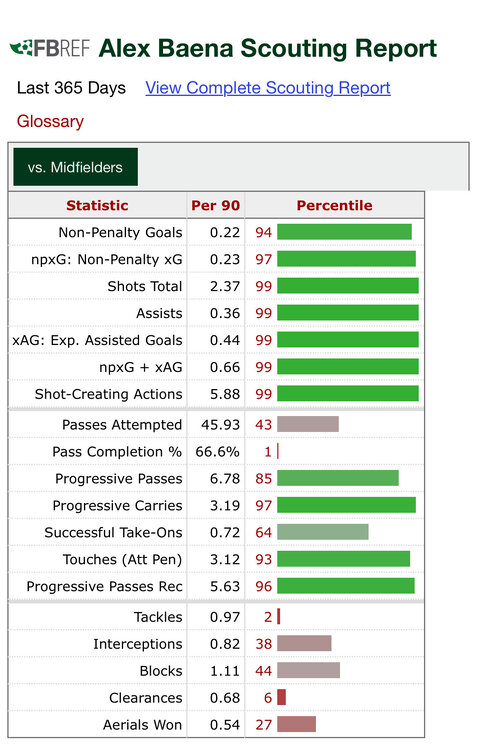Click the Interceptions per 90 value 0.82
The height and width of the screenshot is (750, 477).
225,644
